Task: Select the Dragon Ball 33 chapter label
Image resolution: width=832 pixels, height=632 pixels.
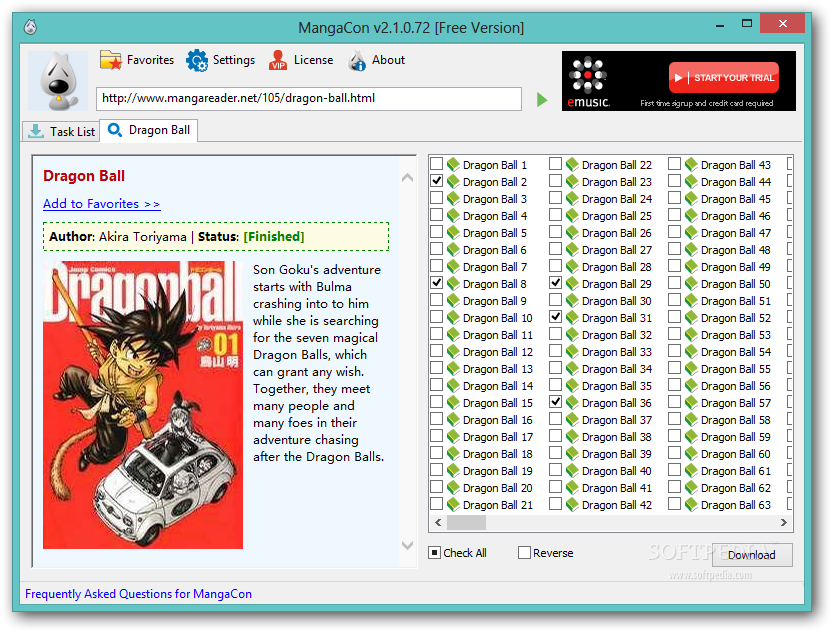Action: tap(617, 352)
